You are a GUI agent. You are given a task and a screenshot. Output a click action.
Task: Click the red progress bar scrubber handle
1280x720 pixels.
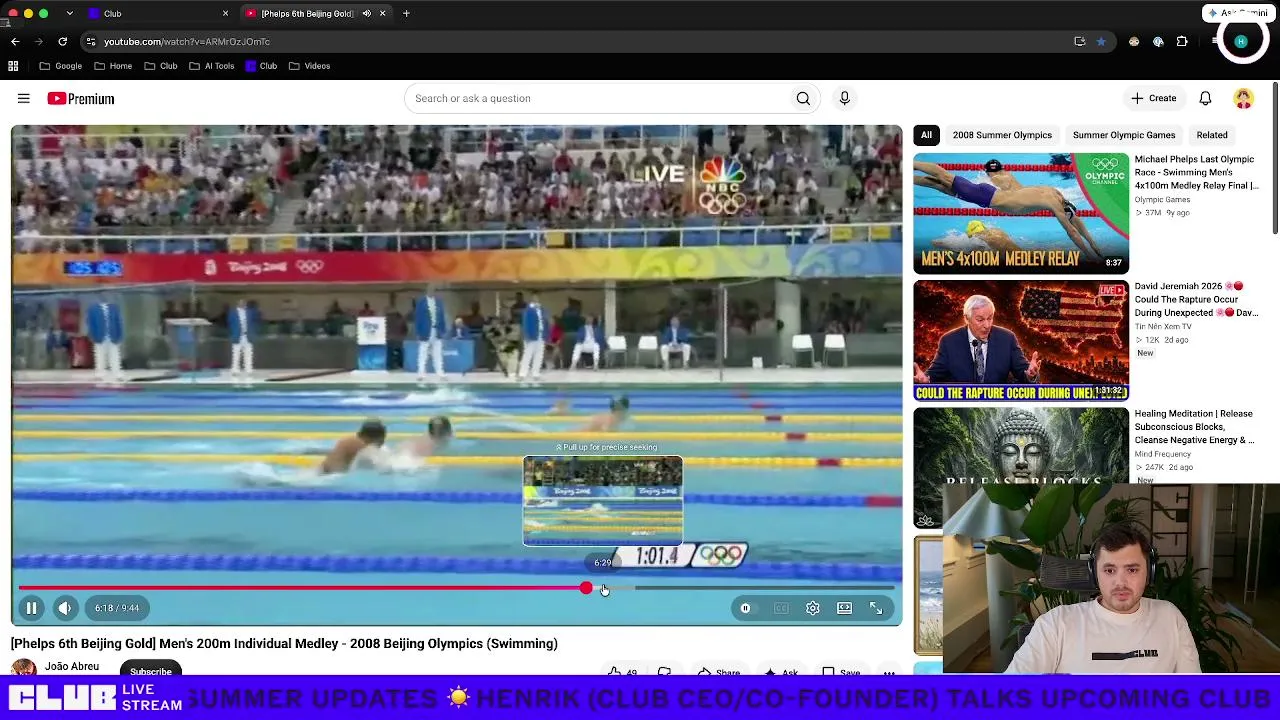[x=586, y=588]
